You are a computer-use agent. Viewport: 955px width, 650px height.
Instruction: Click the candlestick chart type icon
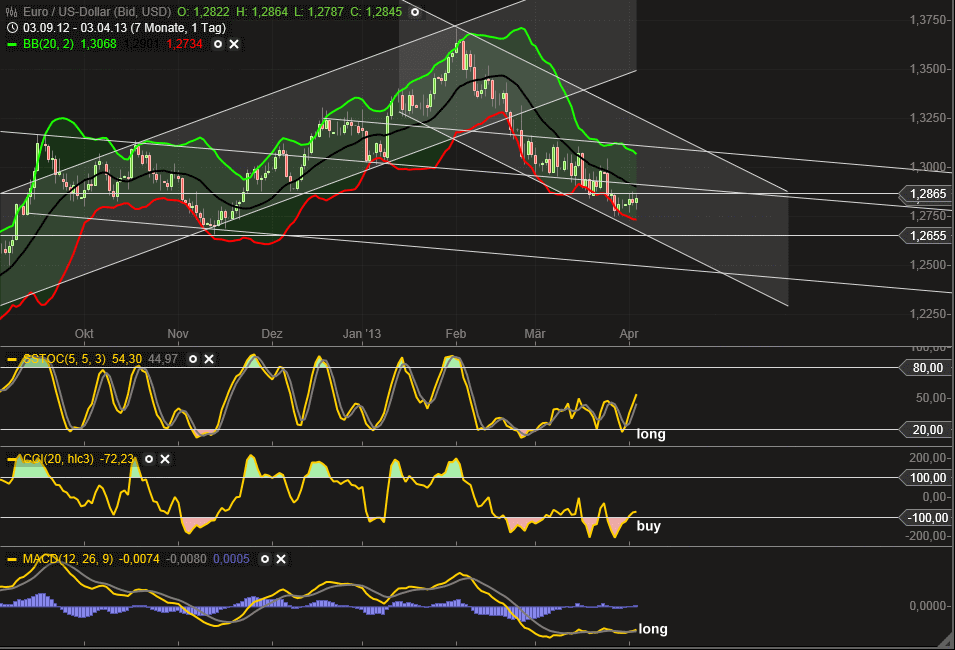click(x=12, y=12)
